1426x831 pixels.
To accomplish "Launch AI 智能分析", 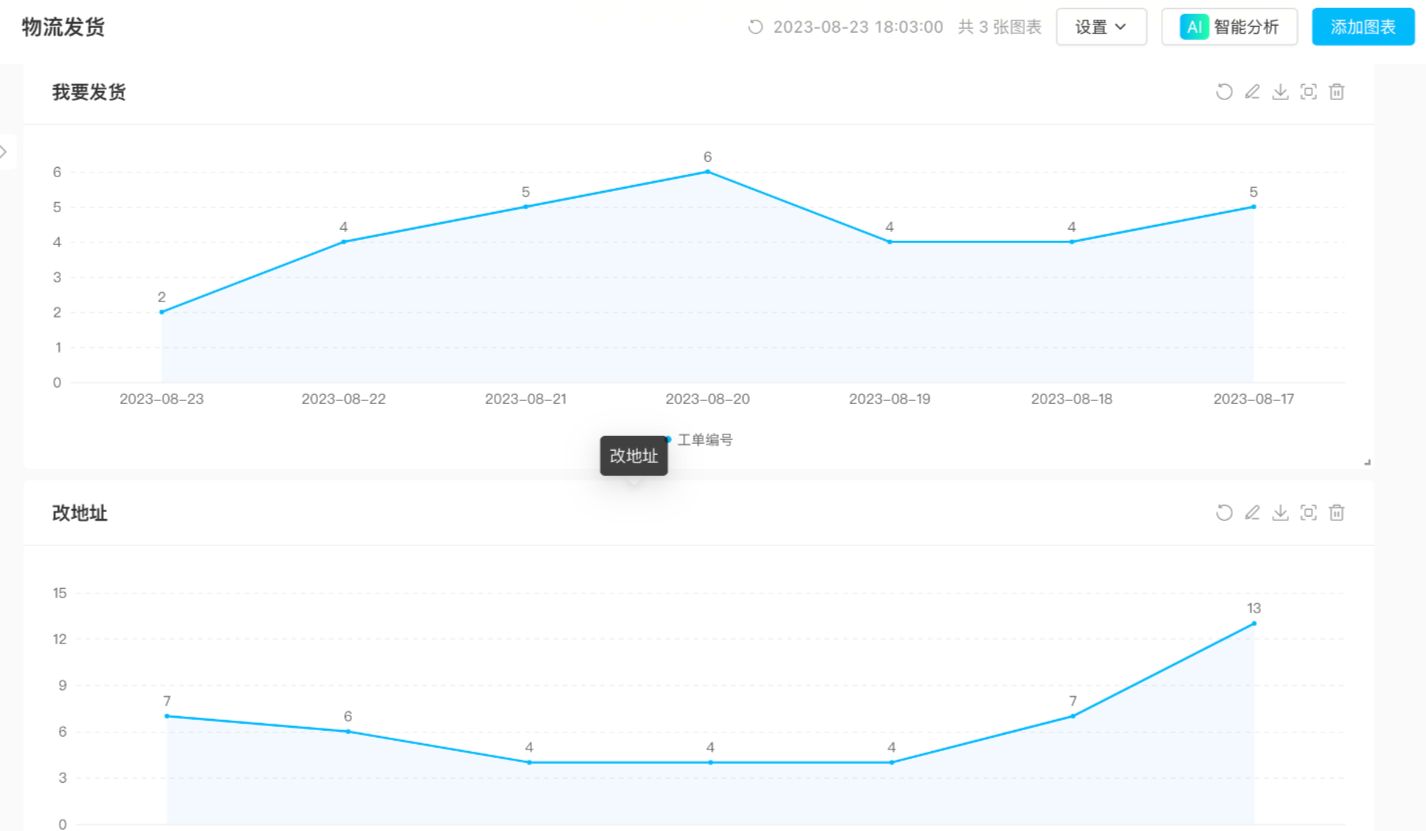I will [x=1229, y=27].
